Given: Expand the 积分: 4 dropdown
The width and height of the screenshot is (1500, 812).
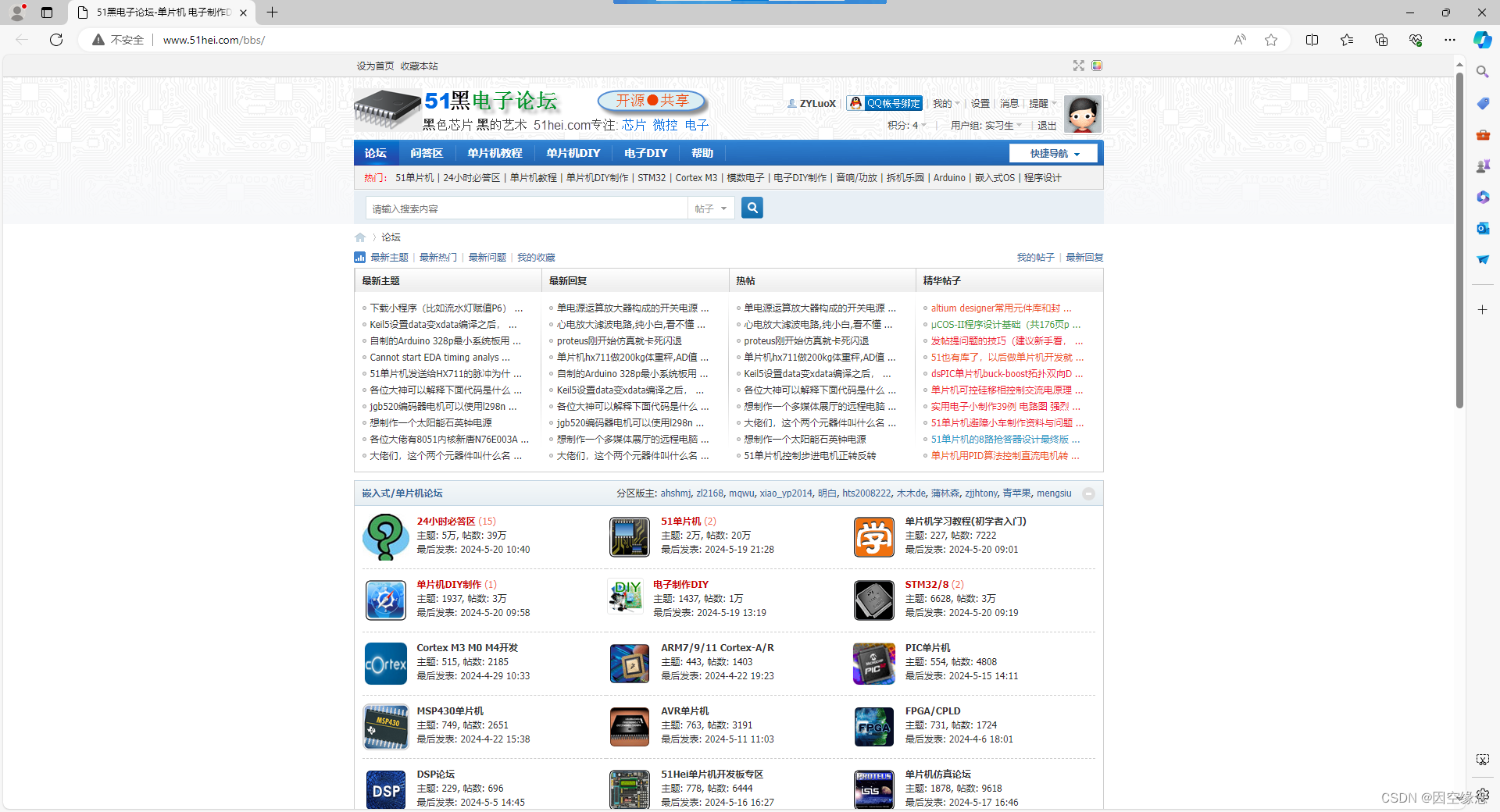Looking at the screenshot, I should point(906,125).
